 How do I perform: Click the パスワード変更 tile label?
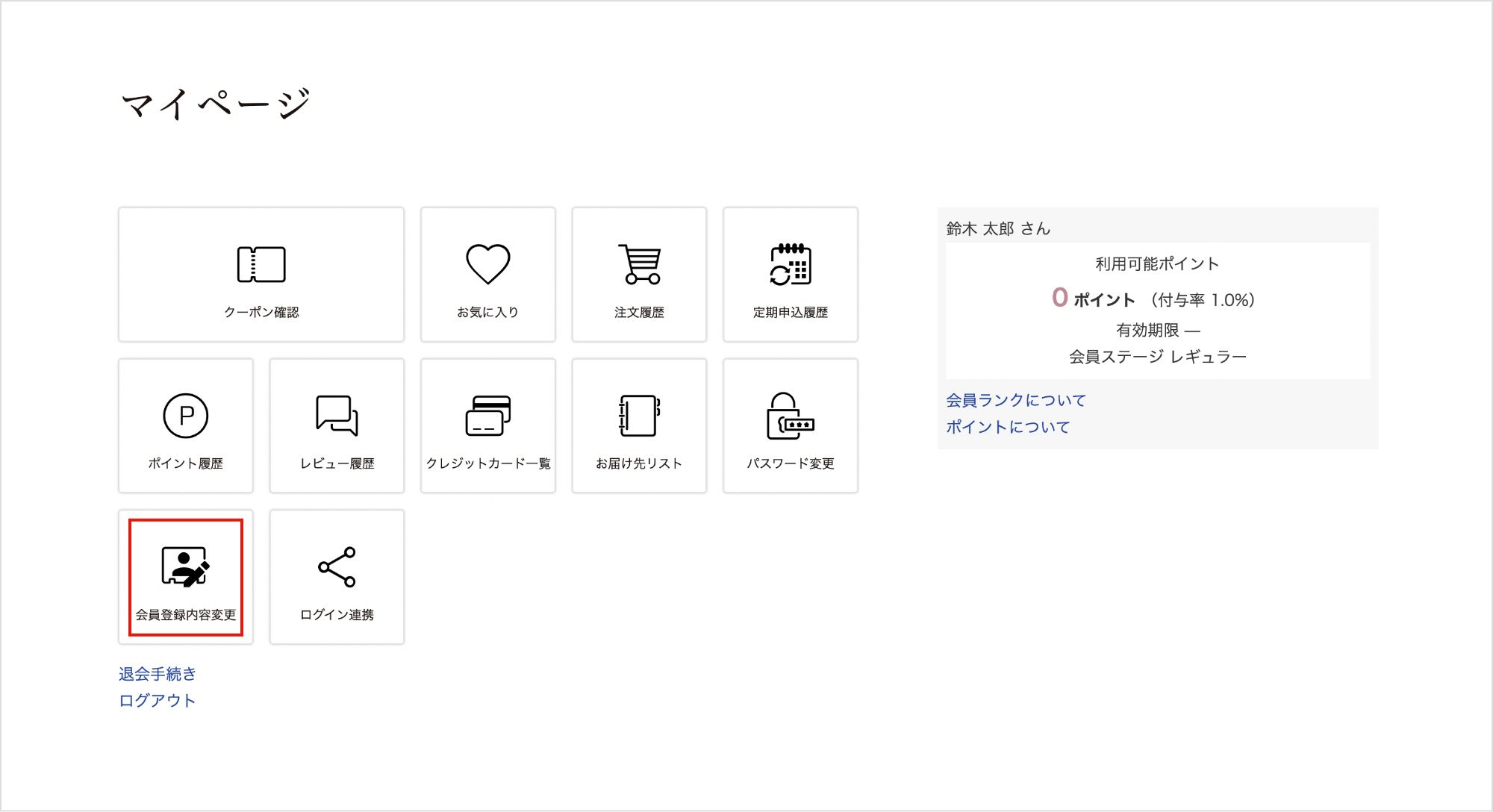pyautogui.click(x=790, y=463)
